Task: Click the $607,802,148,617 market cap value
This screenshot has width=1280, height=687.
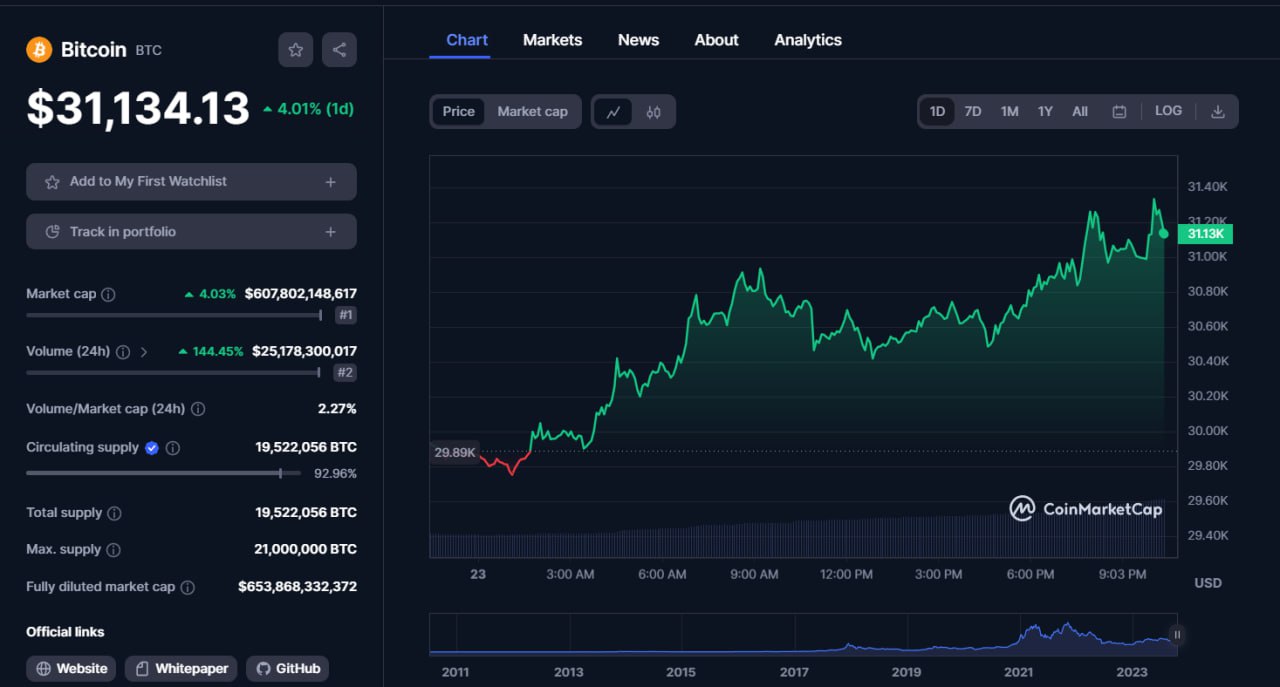Action: [x=300, y=294]
